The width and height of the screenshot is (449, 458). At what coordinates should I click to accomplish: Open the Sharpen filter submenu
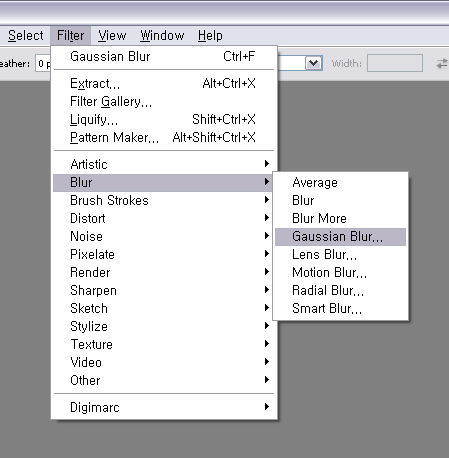(164, 290)
